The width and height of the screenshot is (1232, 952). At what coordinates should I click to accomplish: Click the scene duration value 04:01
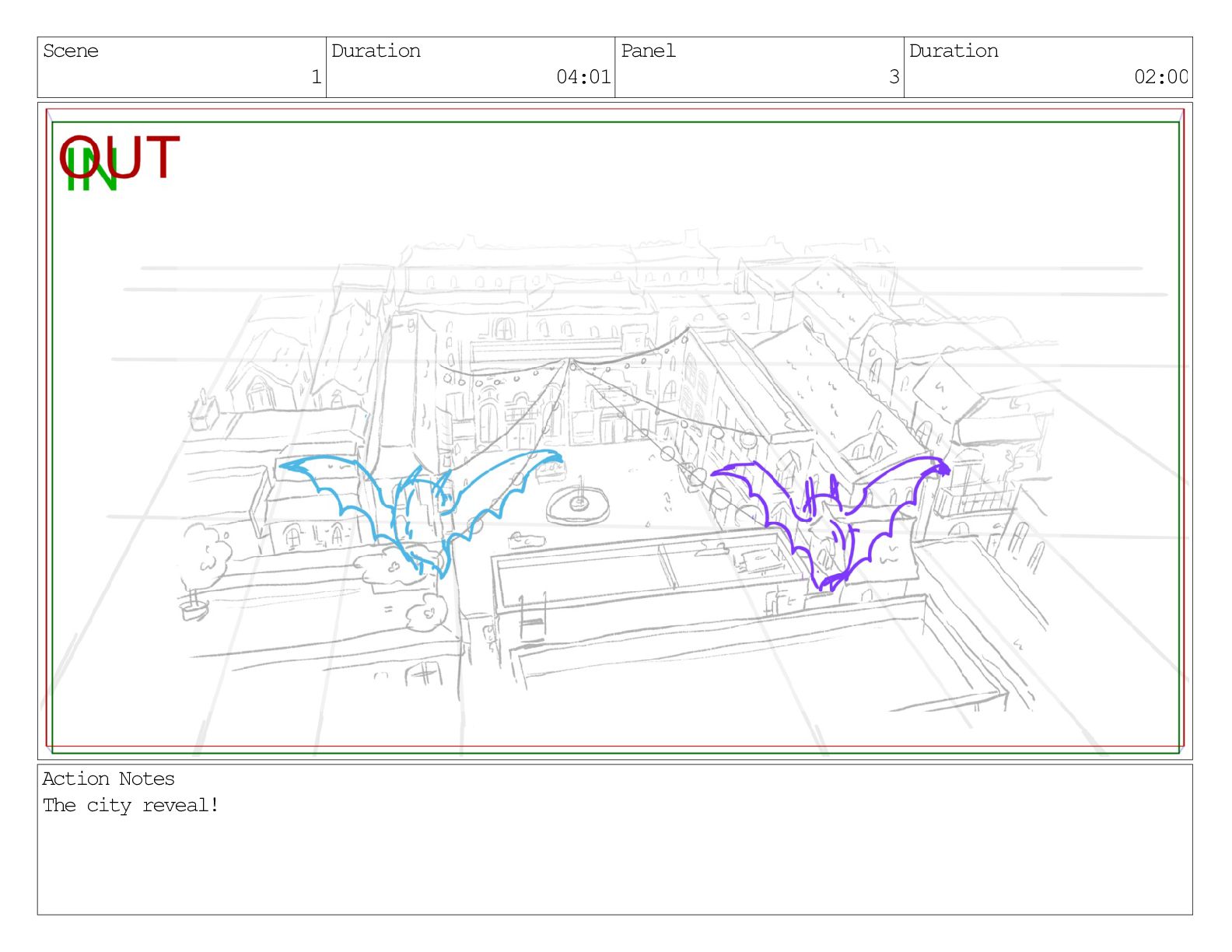click(583, 77)
